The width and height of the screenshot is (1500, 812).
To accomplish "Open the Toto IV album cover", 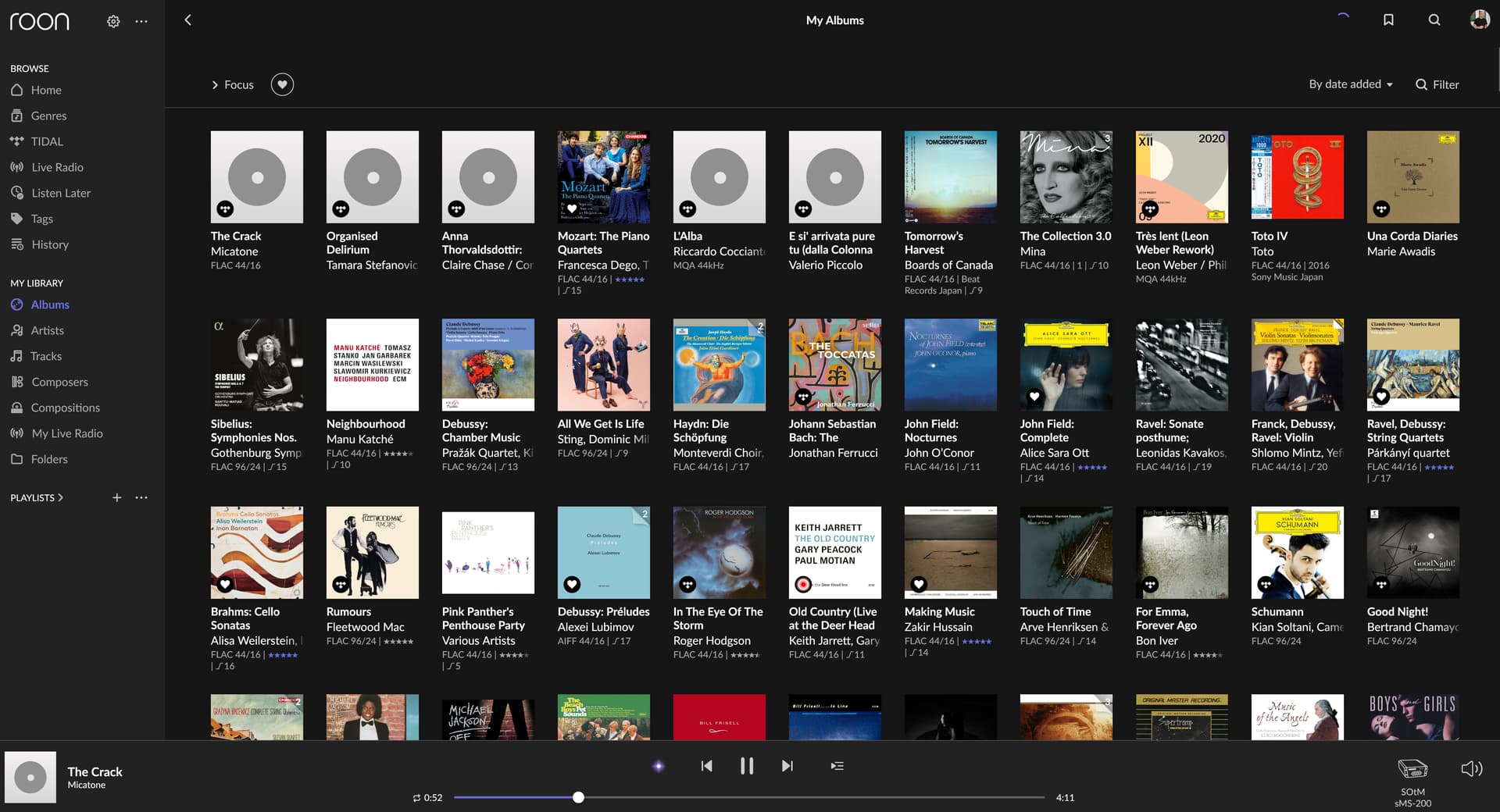I will click(1297, 176).
